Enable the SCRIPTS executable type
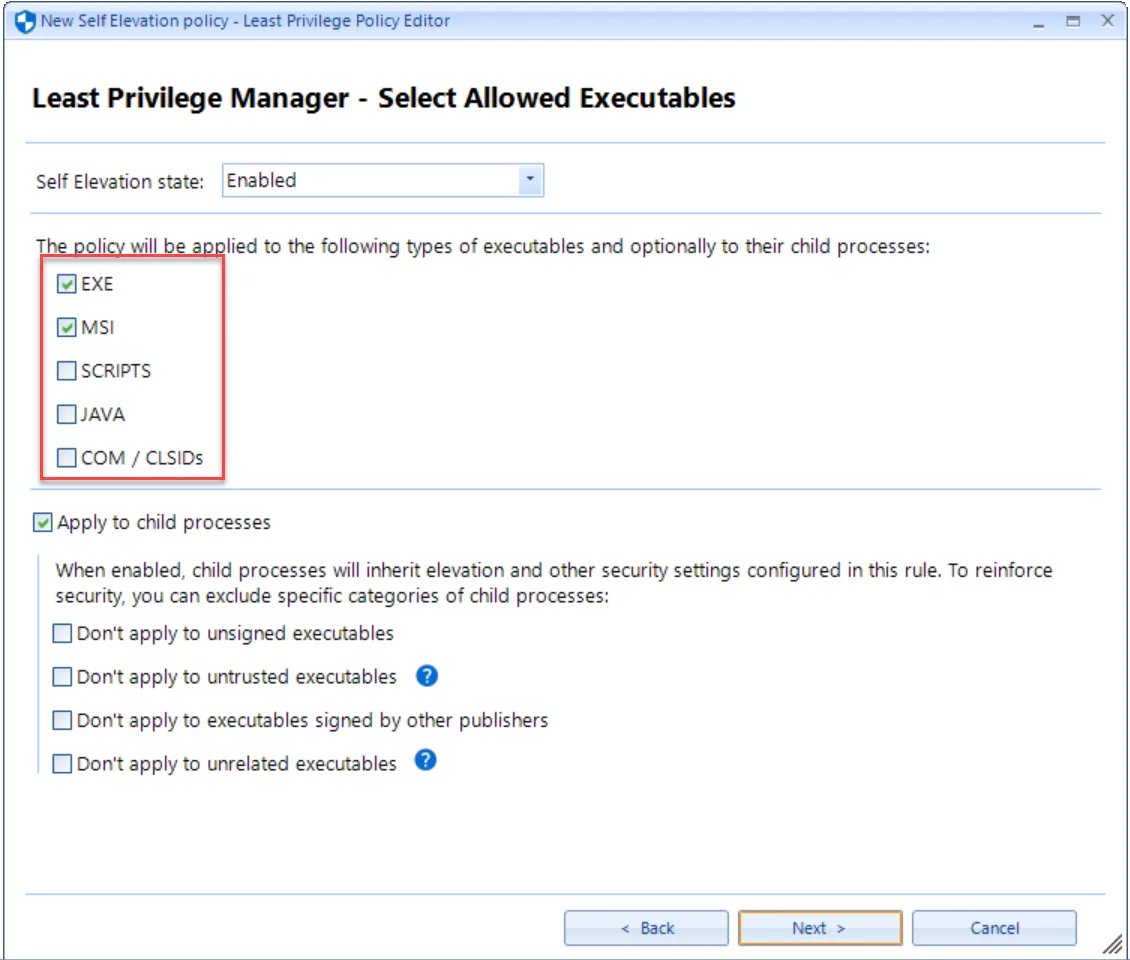 point(66,370)
